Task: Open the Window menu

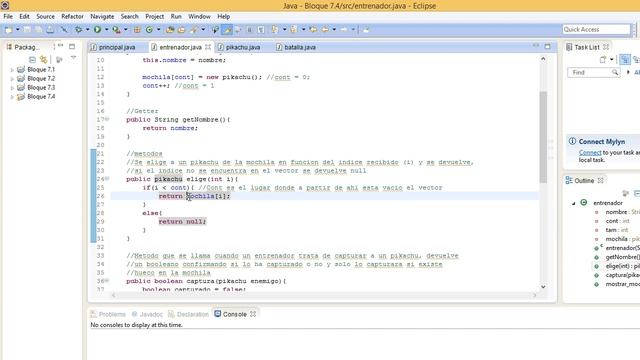Action: [x=199, y=16]
